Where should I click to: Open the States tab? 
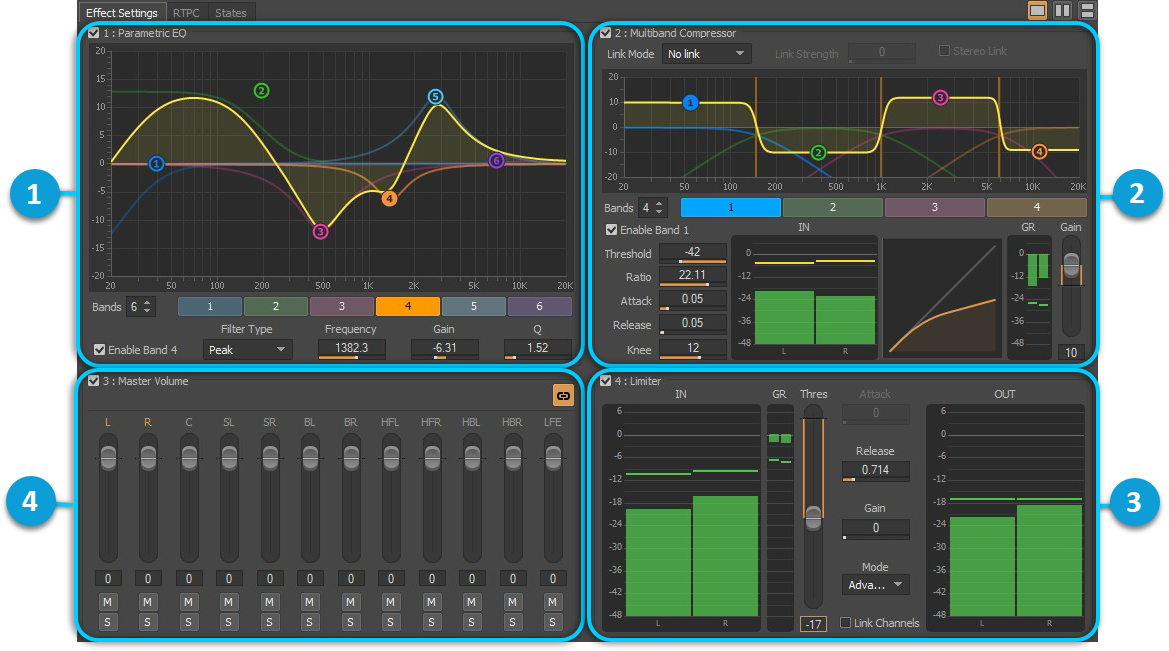[x=231, y=12]
